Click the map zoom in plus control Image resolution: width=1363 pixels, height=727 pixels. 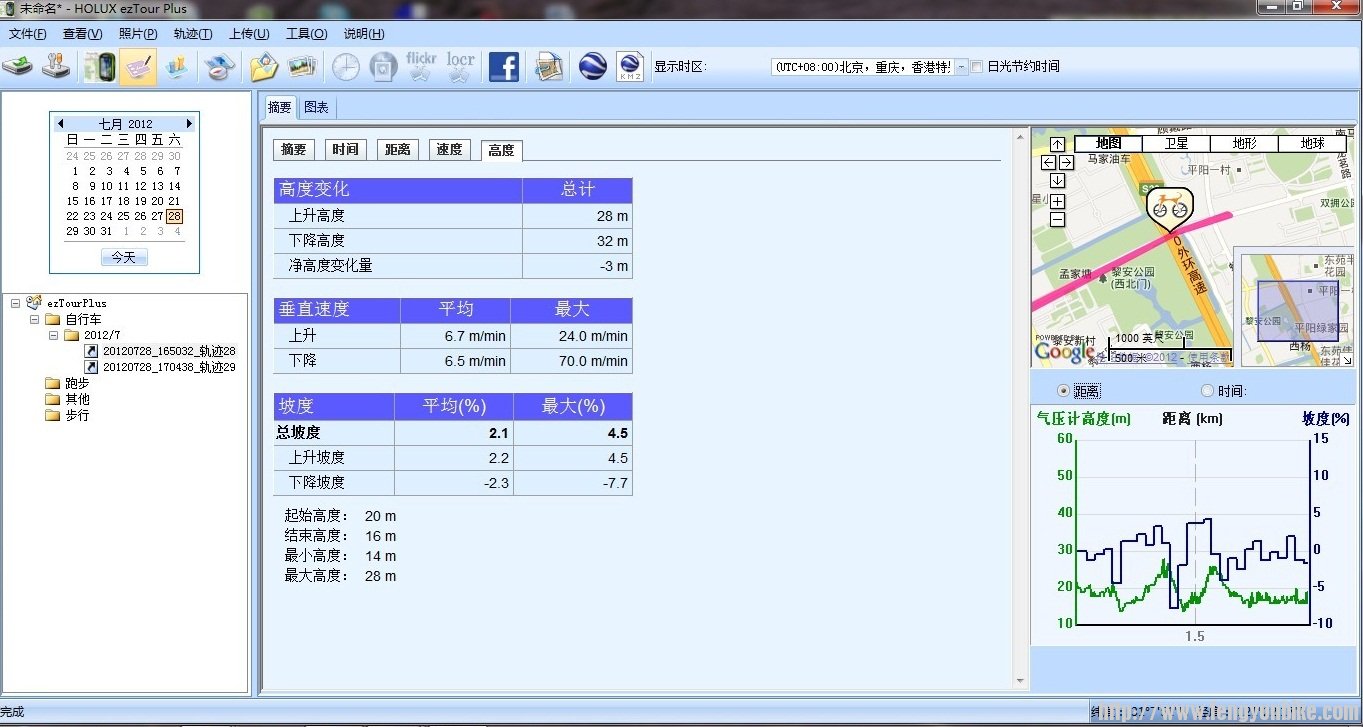pos(1056,199)
